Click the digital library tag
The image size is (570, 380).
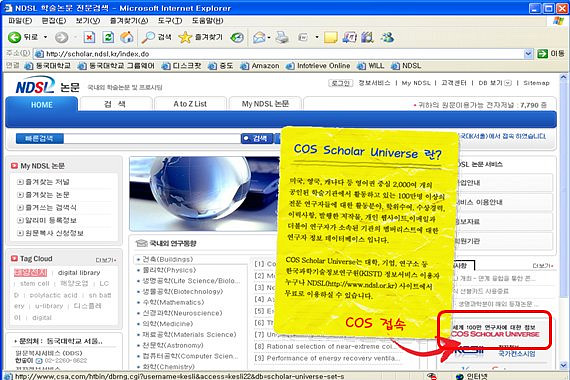pos(79,272)
